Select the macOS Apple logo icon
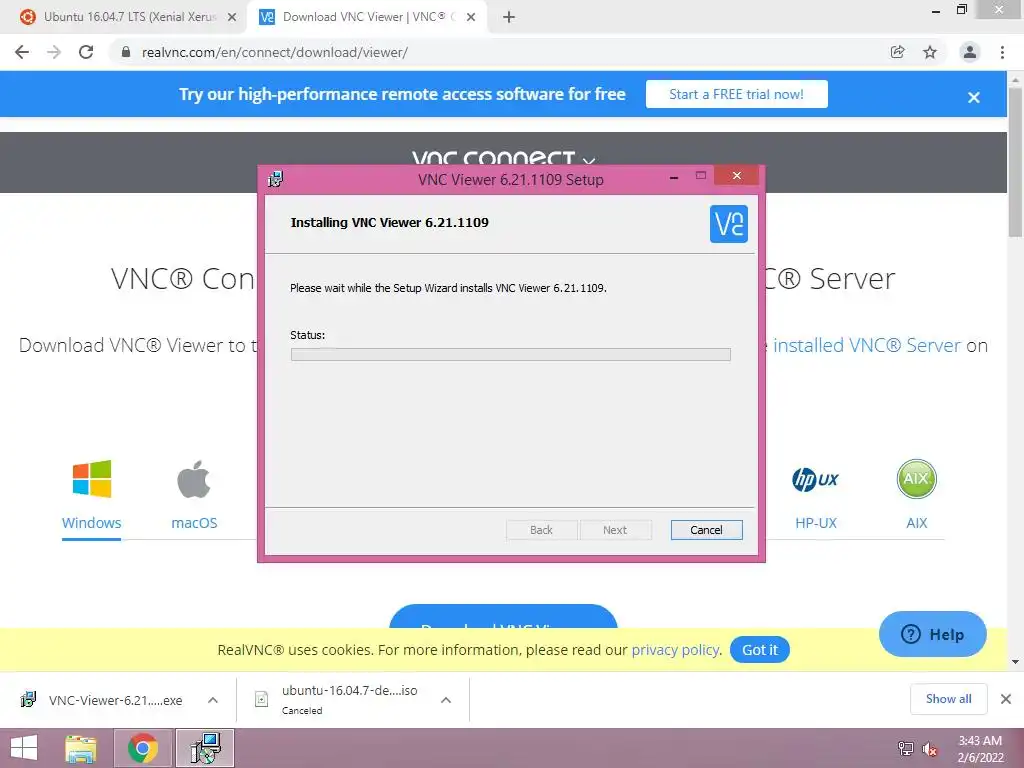This screenshot has height=768, width=1024. (194, 479)
